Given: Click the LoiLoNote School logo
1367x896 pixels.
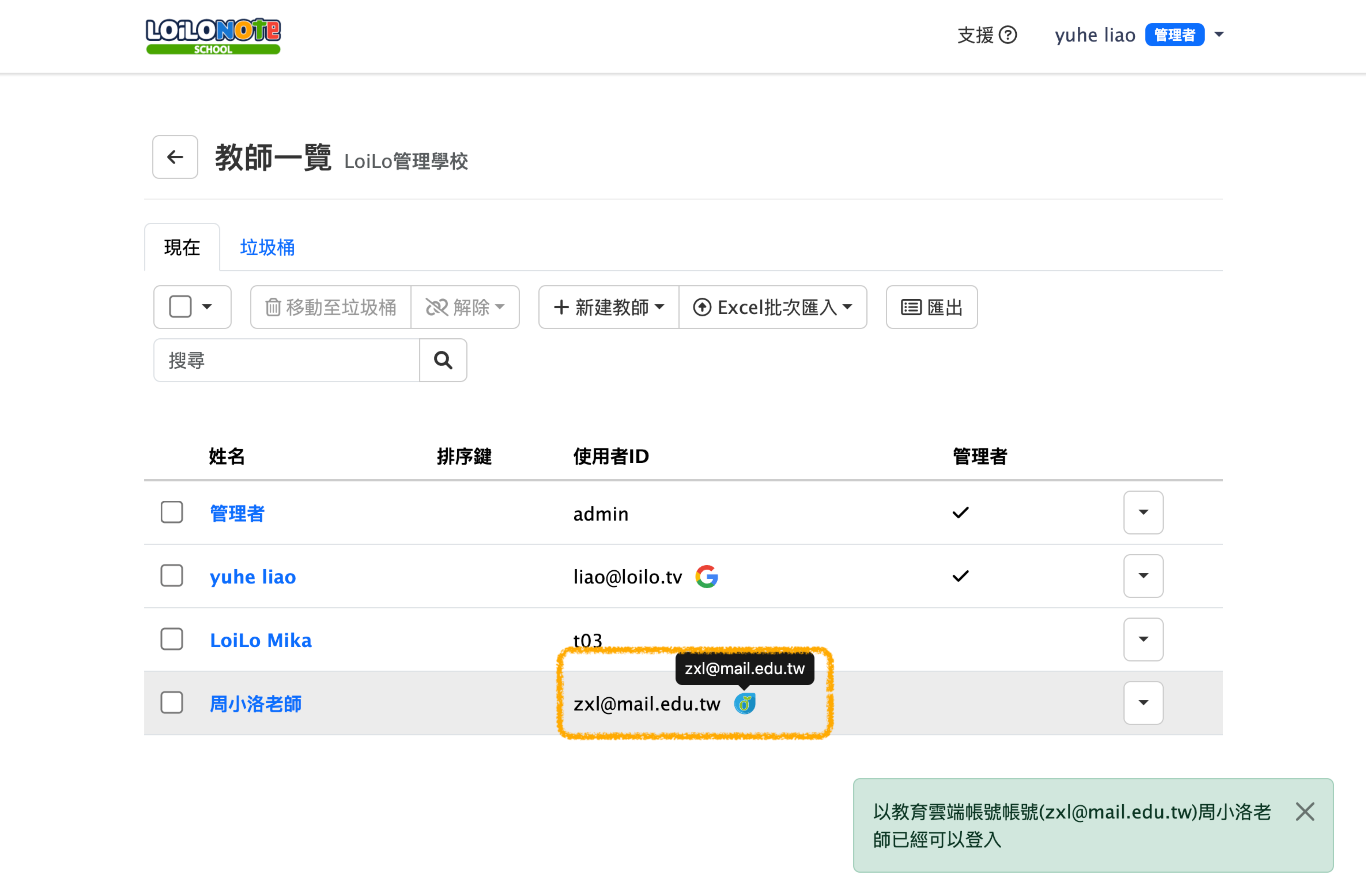Looking at the screenshot, I should tap(213, 36).
